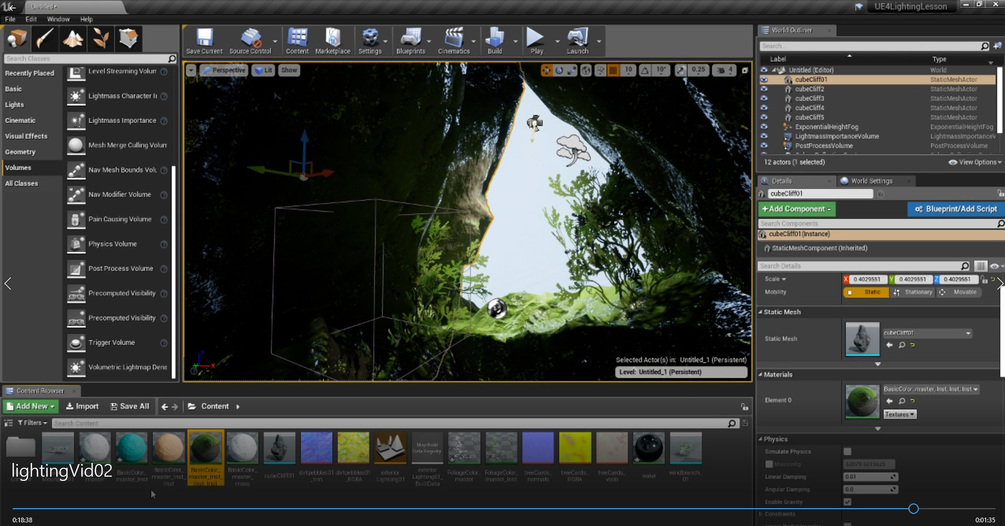Open the Static Mesh cubeCliff01 dropdown
The height and width of the screenshot is (526, 1005).
(x=927, y=333)
